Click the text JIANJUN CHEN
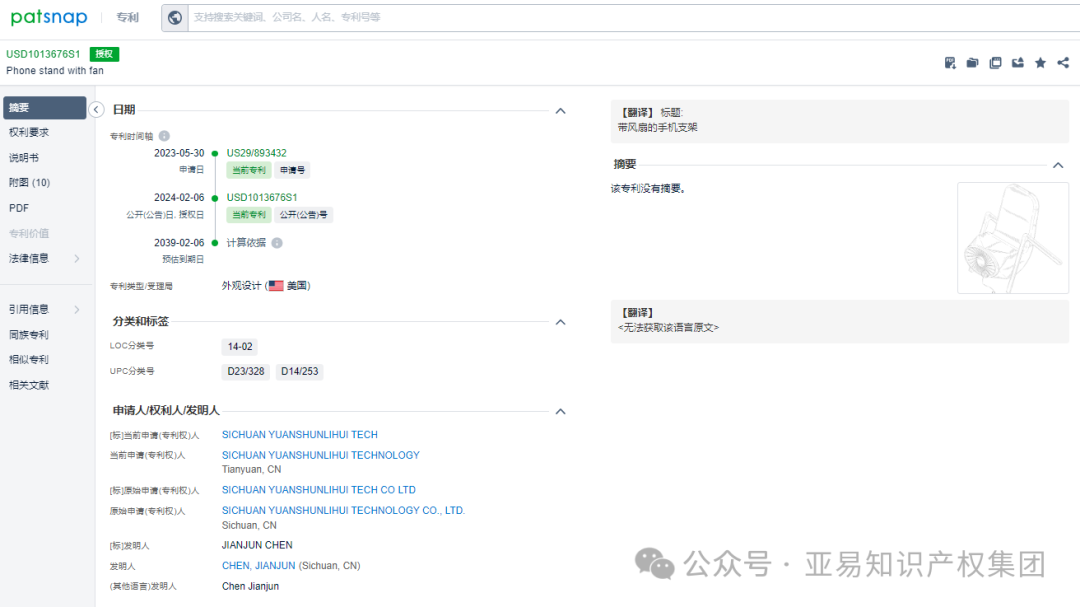 257,545
